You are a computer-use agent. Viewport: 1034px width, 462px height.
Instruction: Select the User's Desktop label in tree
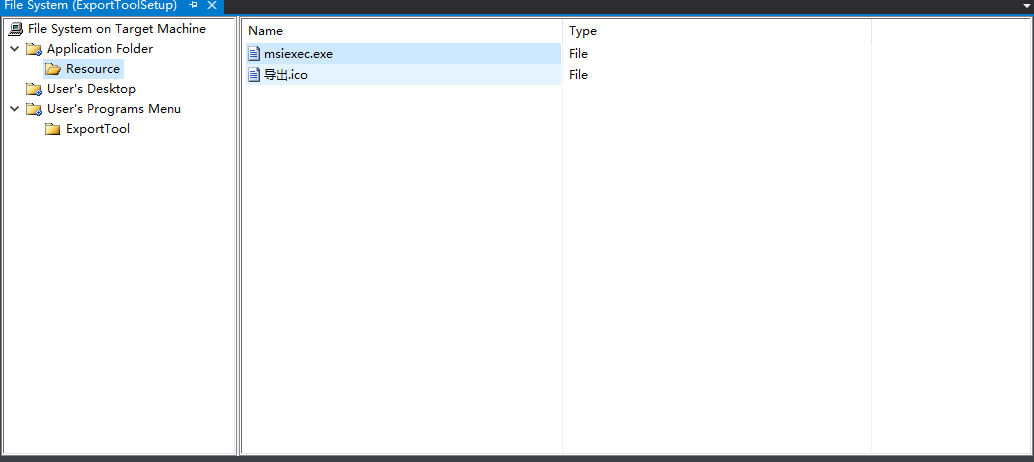click(x=91, y=89)
